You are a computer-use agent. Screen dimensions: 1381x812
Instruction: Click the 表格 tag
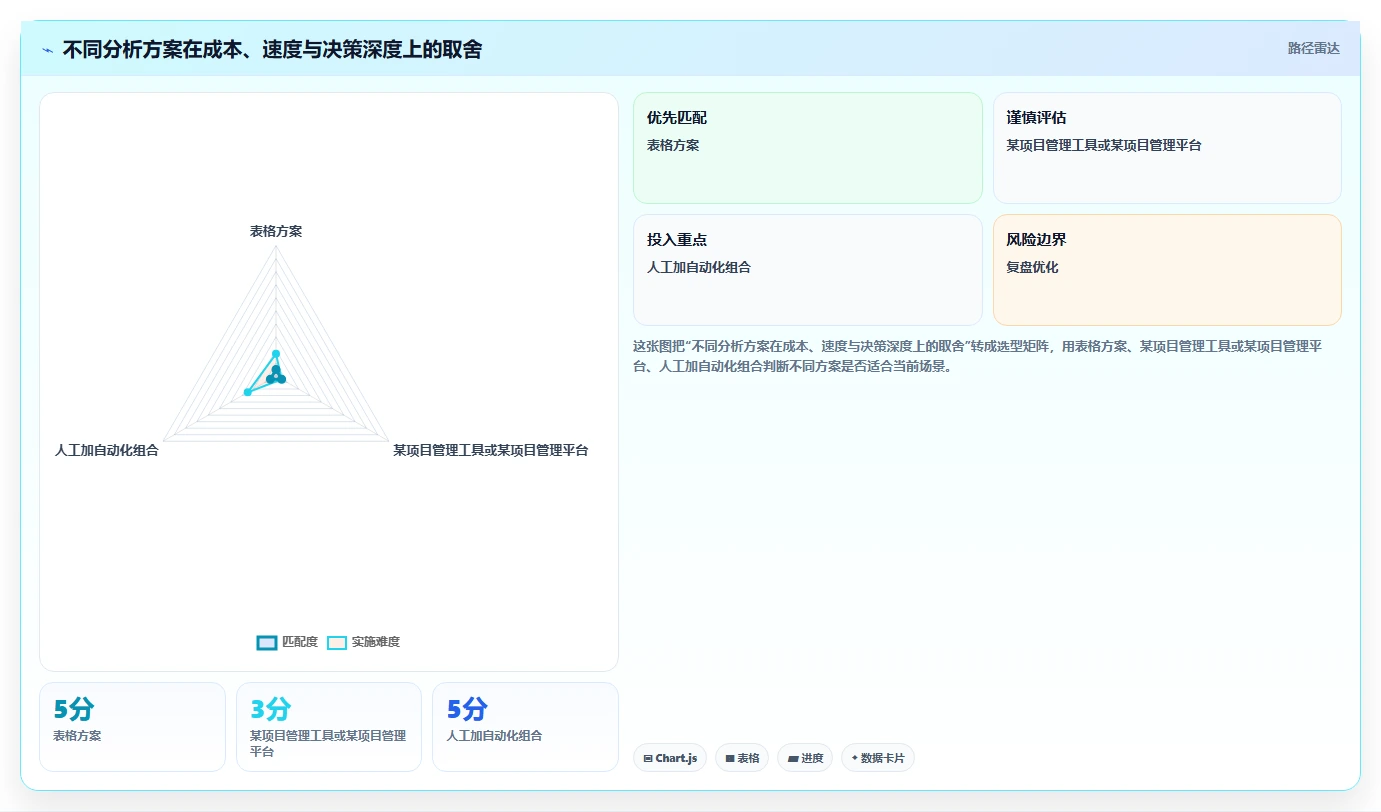pyautogui.click(x=742, y=758)
